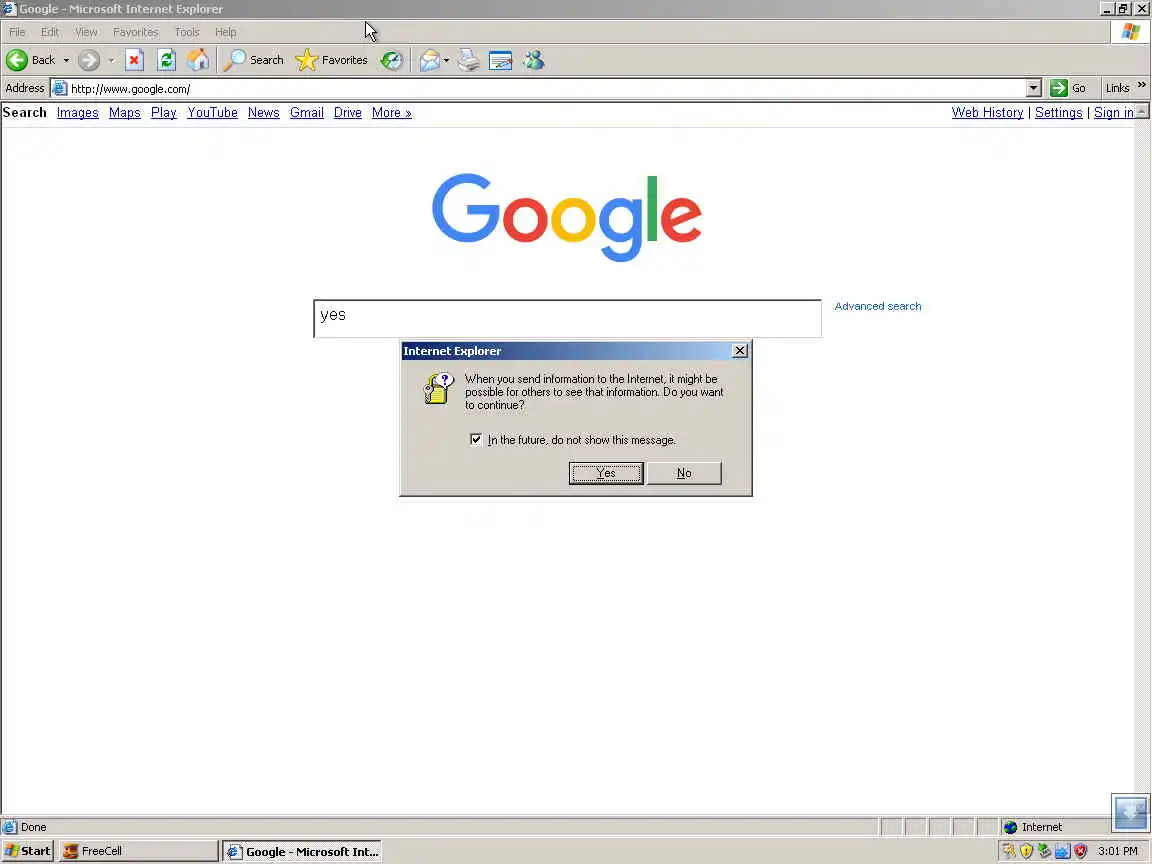Click the Messenger icon in toolbar
The image size is (1152, 864).
point(534,60)
